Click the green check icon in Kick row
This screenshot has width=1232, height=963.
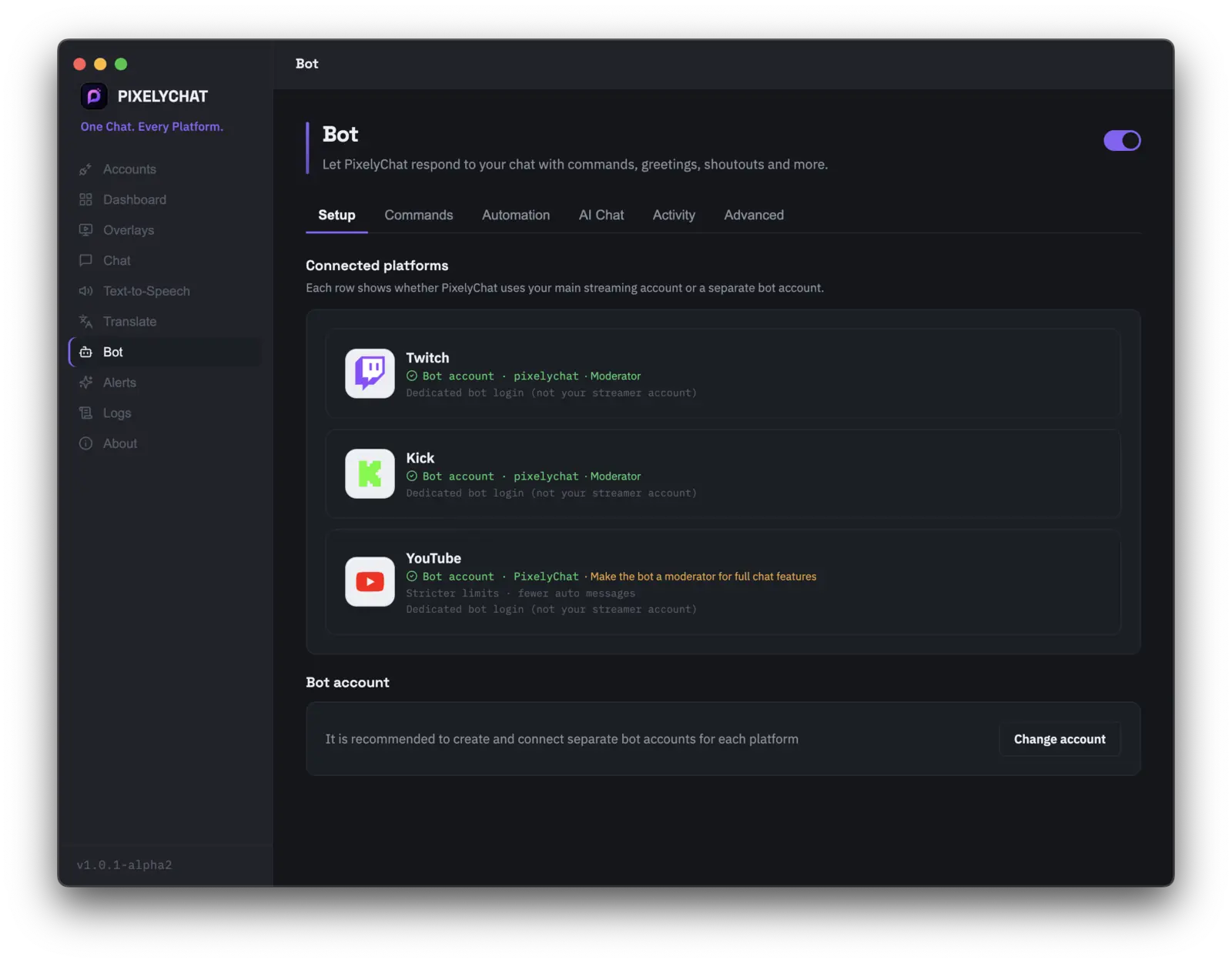click(x=412, y=476)
